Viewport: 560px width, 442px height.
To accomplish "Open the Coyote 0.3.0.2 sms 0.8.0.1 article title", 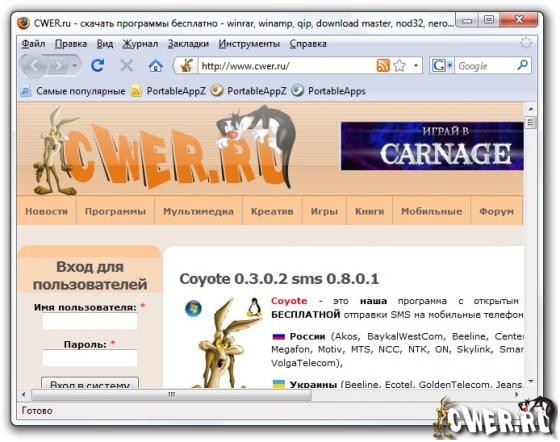I will (279, 279).
